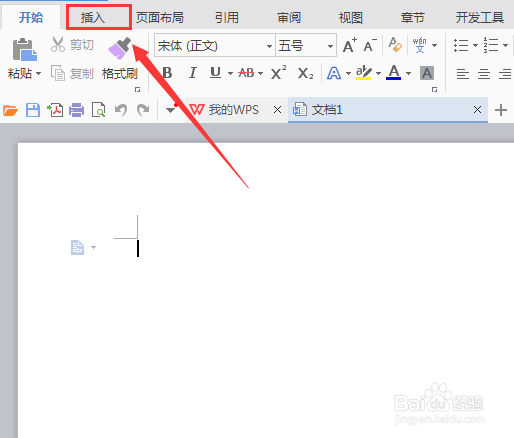This screenshot has width=514, height=438.
Task: Expand the font color picker arrow
Action: tap(408, 73)
